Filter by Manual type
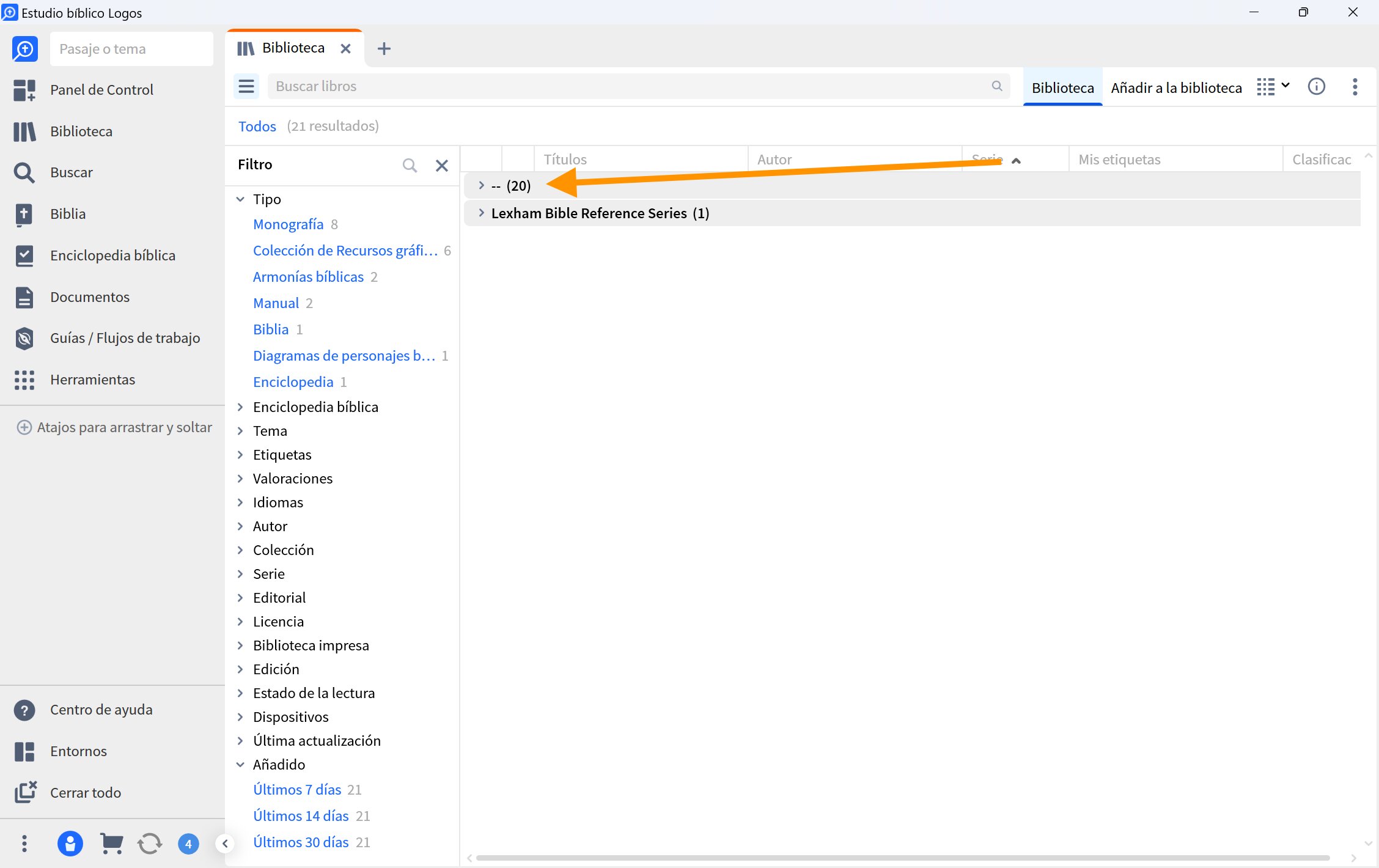The height and width of the screenshot is (868, 1379). tap(276, 303)
